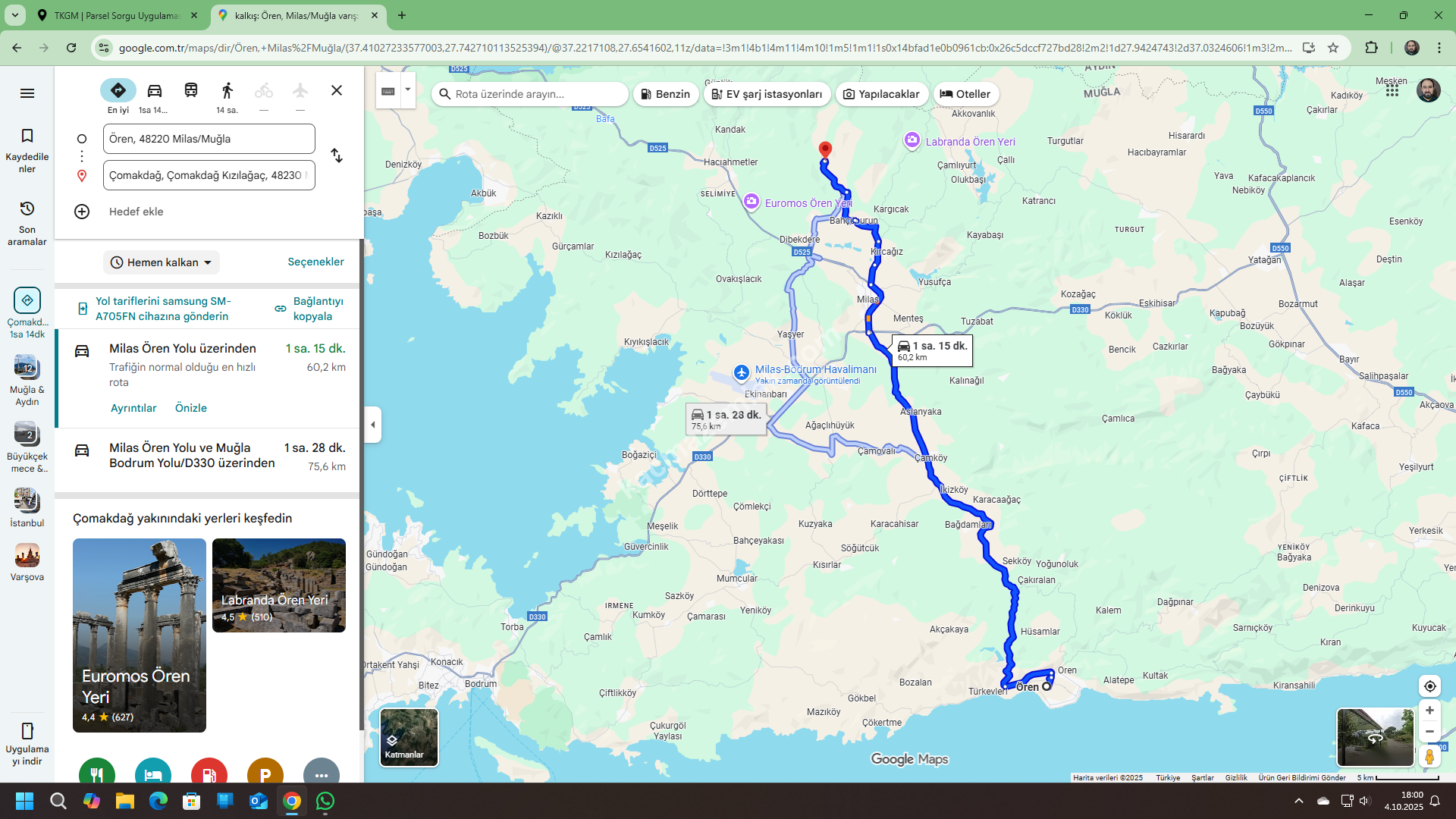Click the show your location icon
Viewport: 1456px width, 819px height.
(1429, 686)
